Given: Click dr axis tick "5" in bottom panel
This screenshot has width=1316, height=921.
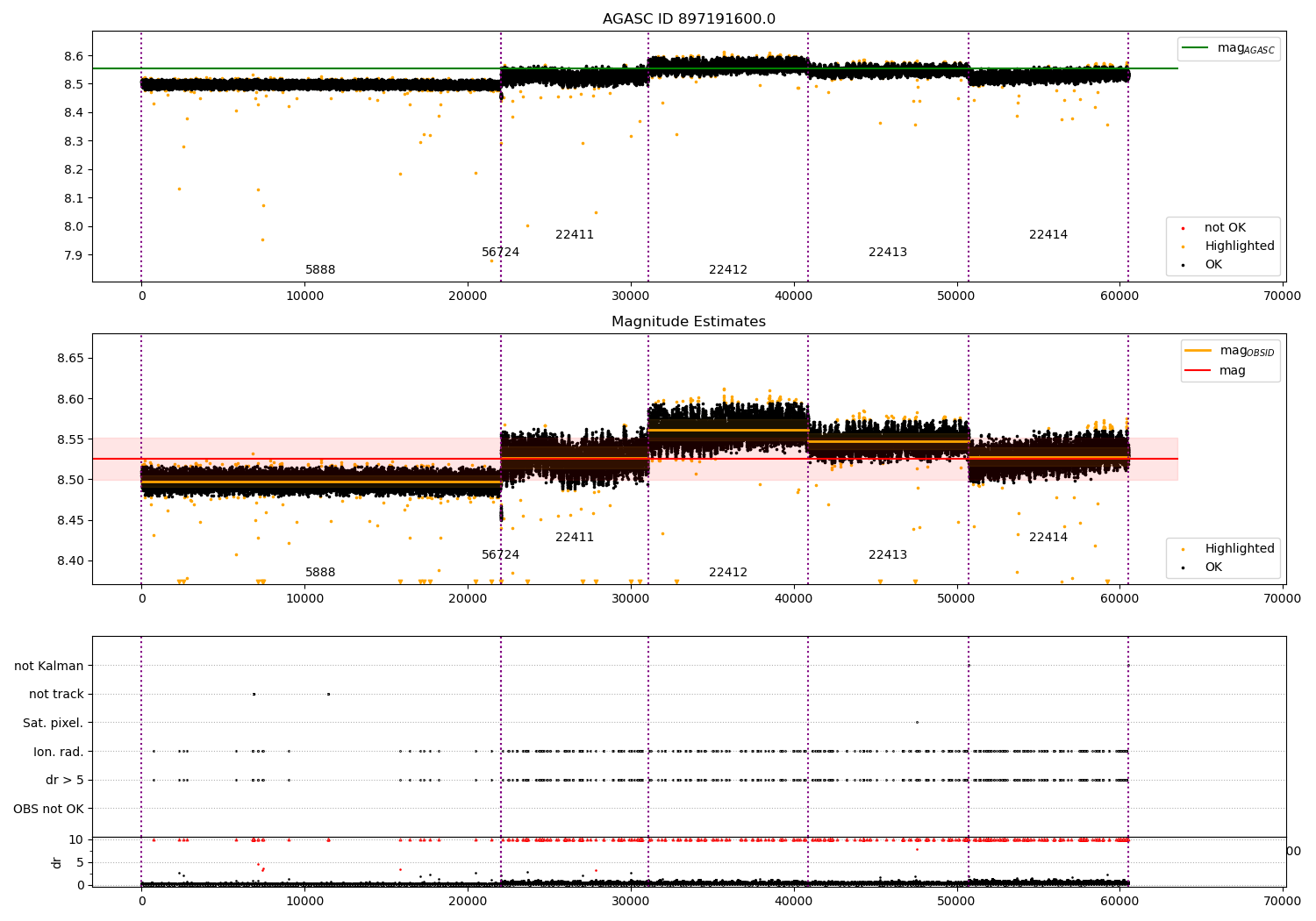Looking at the screenshot, I should click(80, 862).
